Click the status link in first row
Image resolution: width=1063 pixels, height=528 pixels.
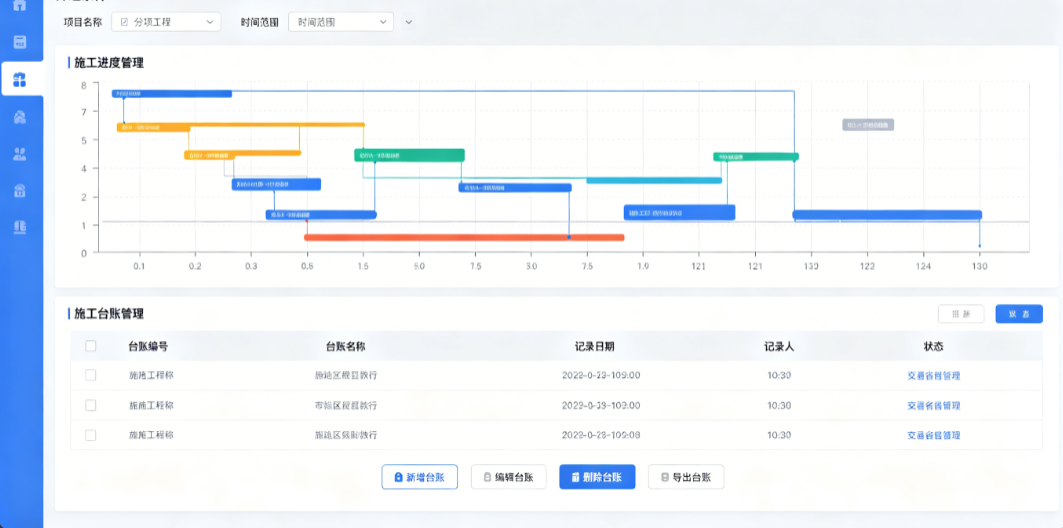pos(934,376)
